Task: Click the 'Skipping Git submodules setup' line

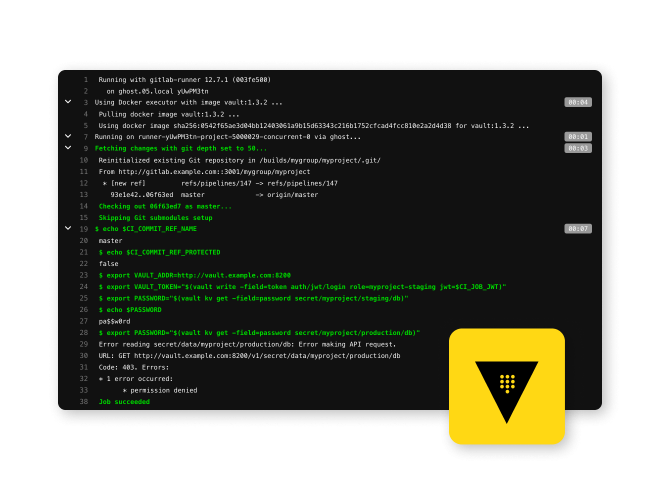Action: 155,217
